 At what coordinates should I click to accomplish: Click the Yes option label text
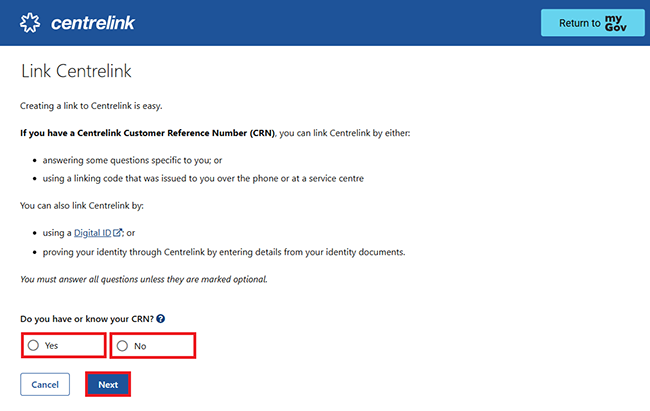point(52,345)
